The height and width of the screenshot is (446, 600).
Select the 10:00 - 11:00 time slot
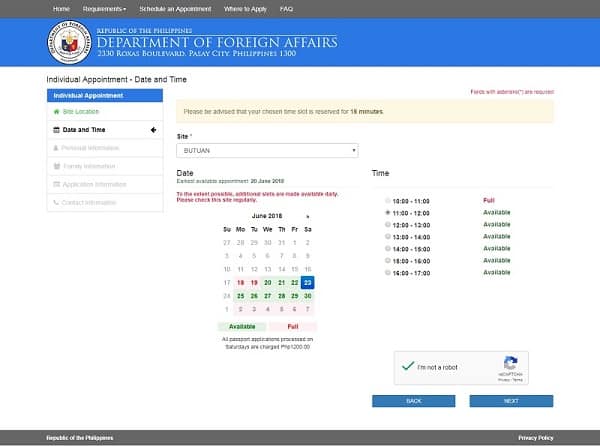click(x=388, y=201)
